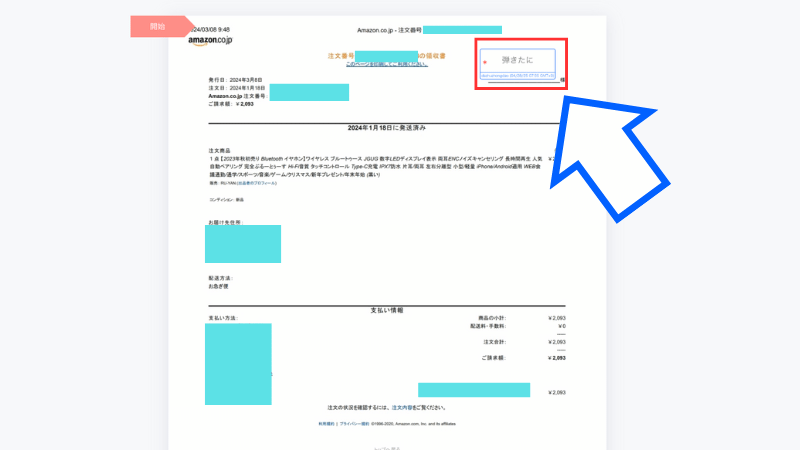Click the ご請求額 ¥2,093 line near the top
800x450 pixels.
pyautogui.click(x=231, y=104)
